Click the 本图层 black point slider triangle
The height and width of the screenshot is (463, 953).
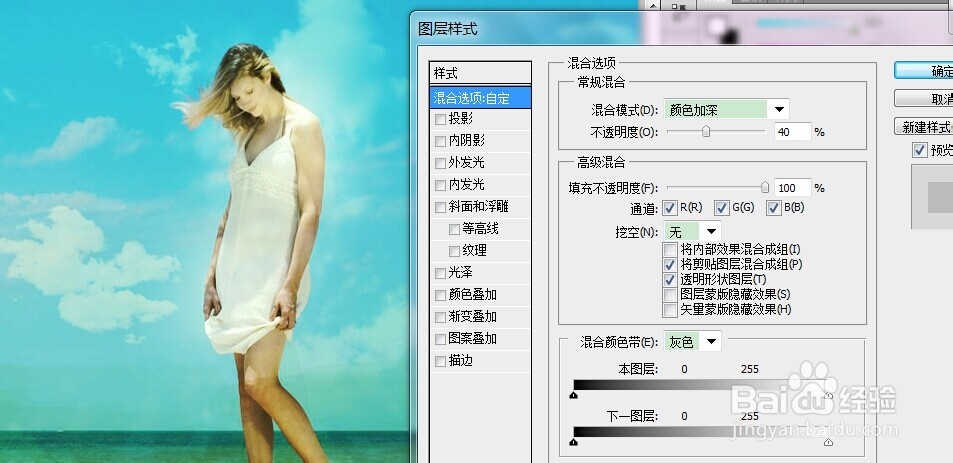[x=573, y=396]
